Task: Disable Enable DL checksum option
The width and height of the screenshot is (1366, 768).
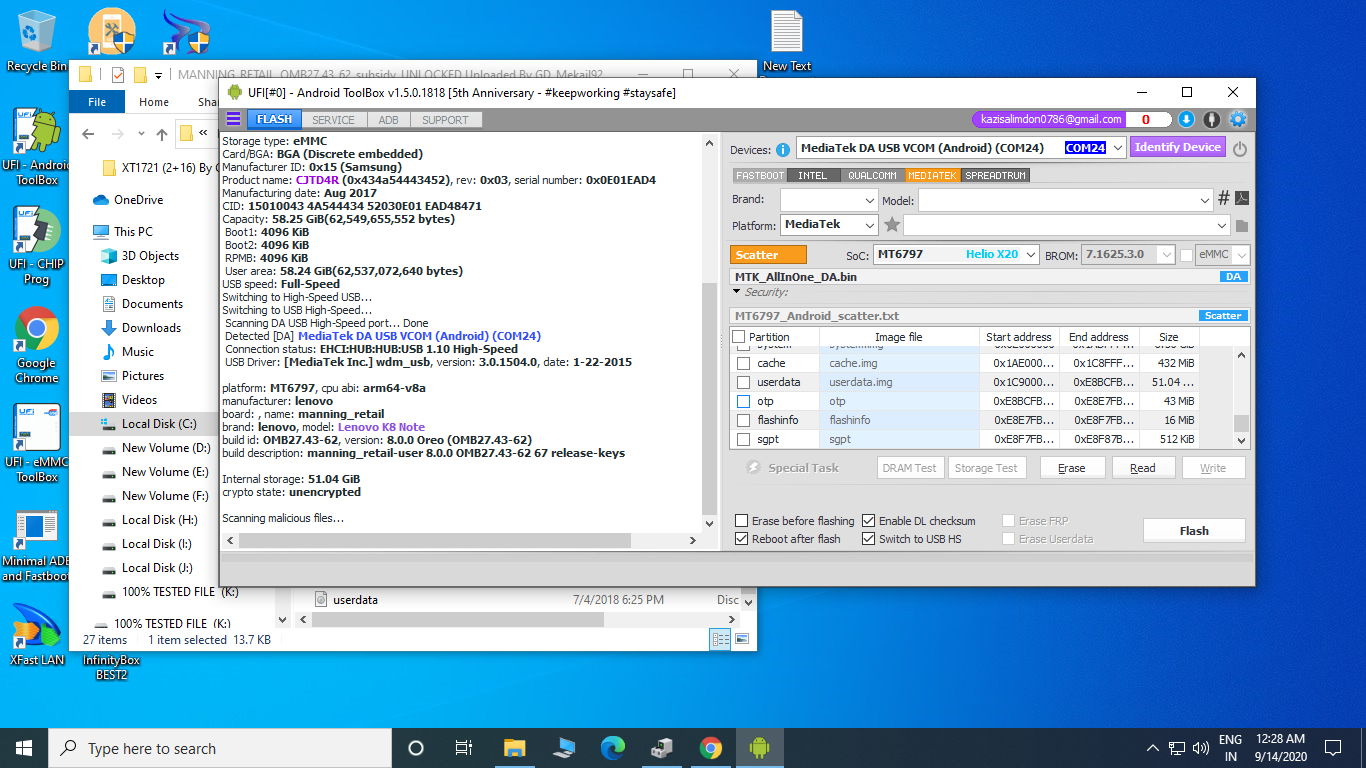Action: click(868, 521)
